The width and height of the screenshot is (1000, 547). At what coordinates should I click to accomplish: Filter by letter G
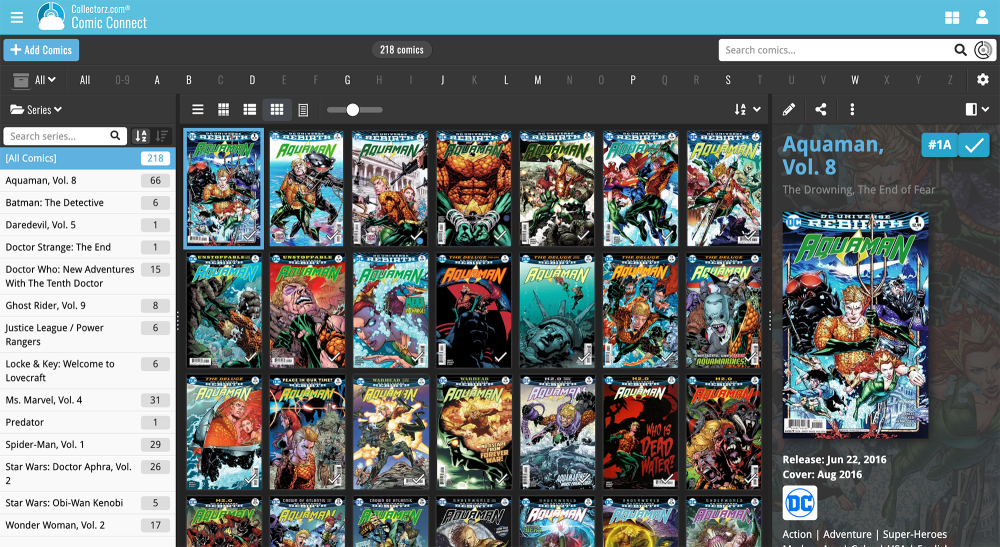(x=348, y=80)
